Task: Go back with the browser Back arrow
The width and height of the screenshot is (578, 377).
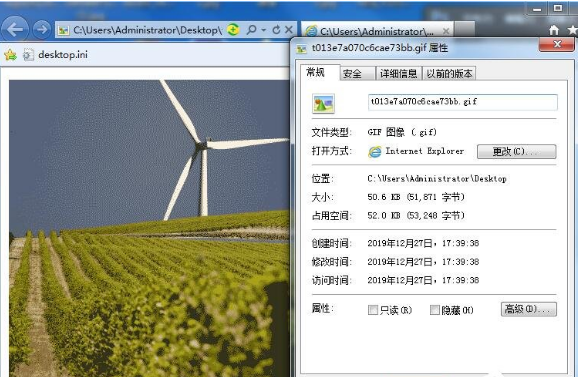Action: [x=15, y=29]
